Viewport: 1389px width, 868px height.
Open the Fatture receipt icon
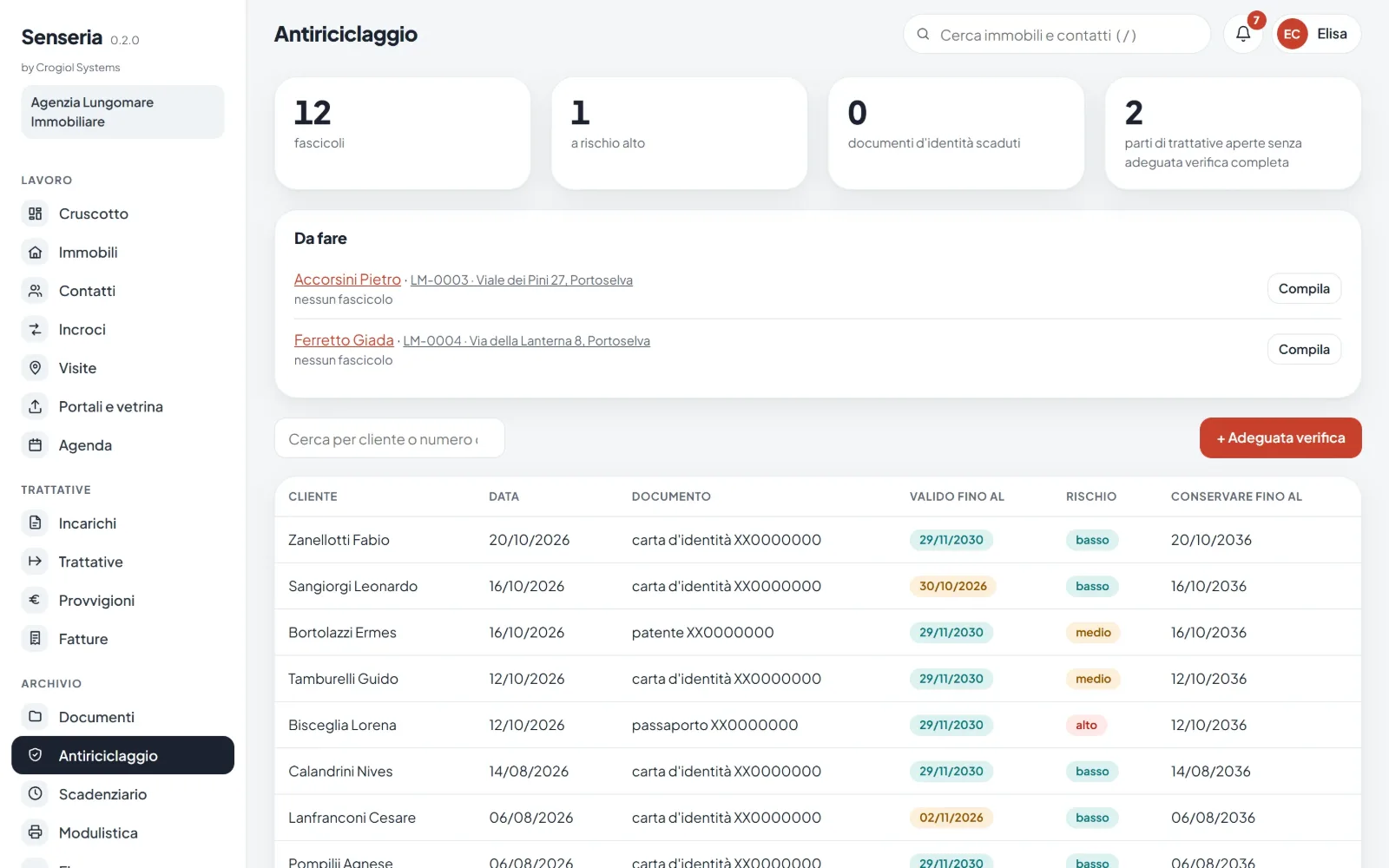[x=35, y=639]
